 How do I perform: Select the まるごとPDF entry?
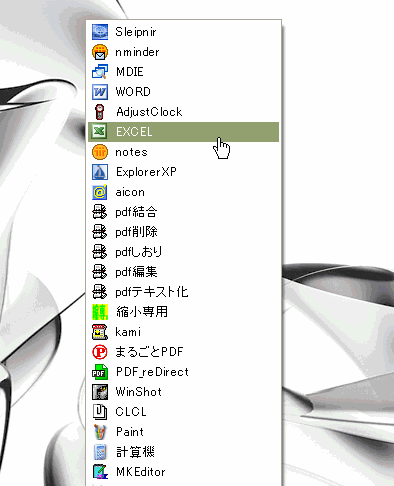tap(183, 352)
